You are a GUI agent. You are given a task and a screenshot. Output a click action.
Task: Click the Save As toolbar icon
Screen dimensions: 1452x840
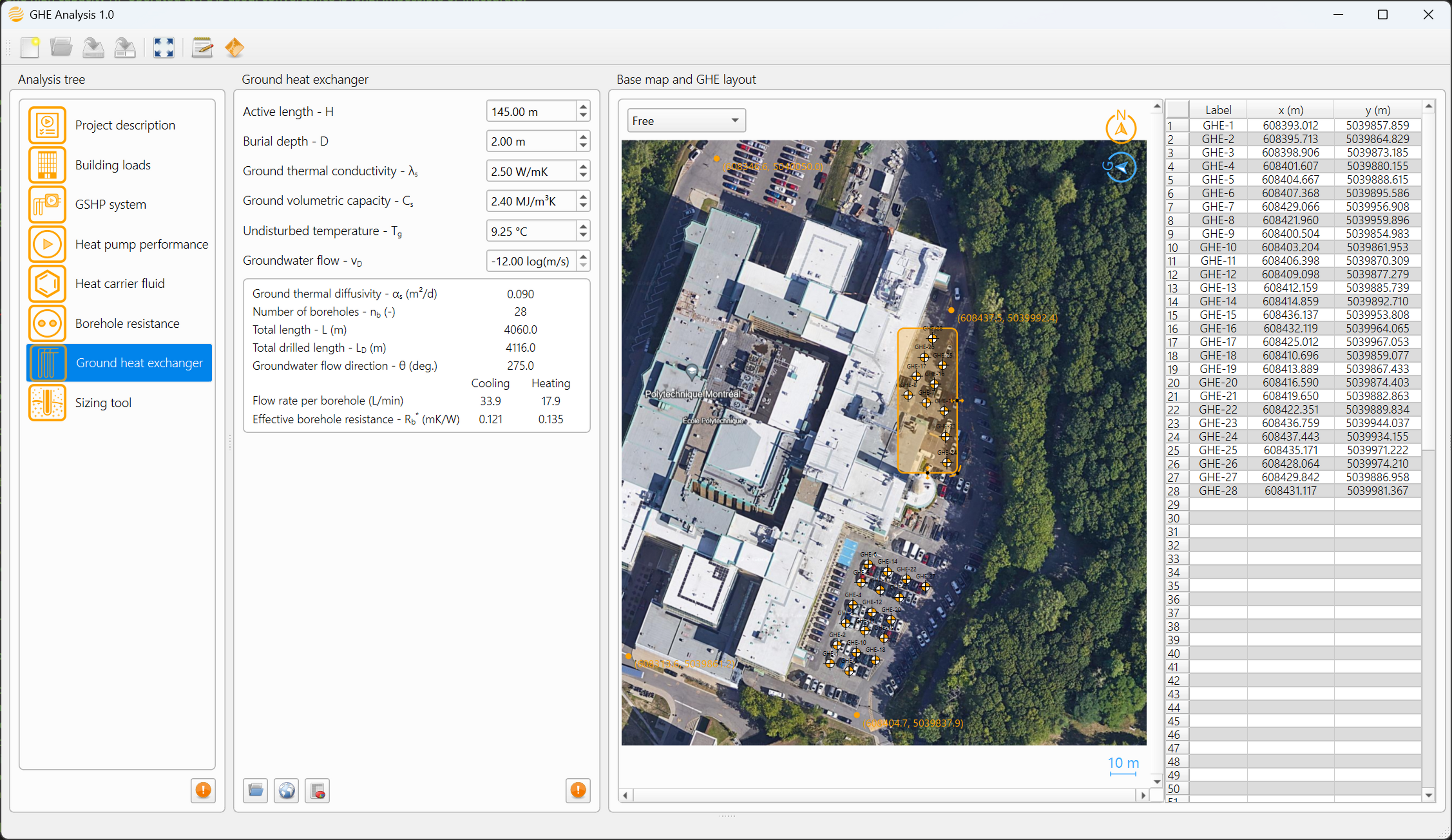(x=124, y=47)
